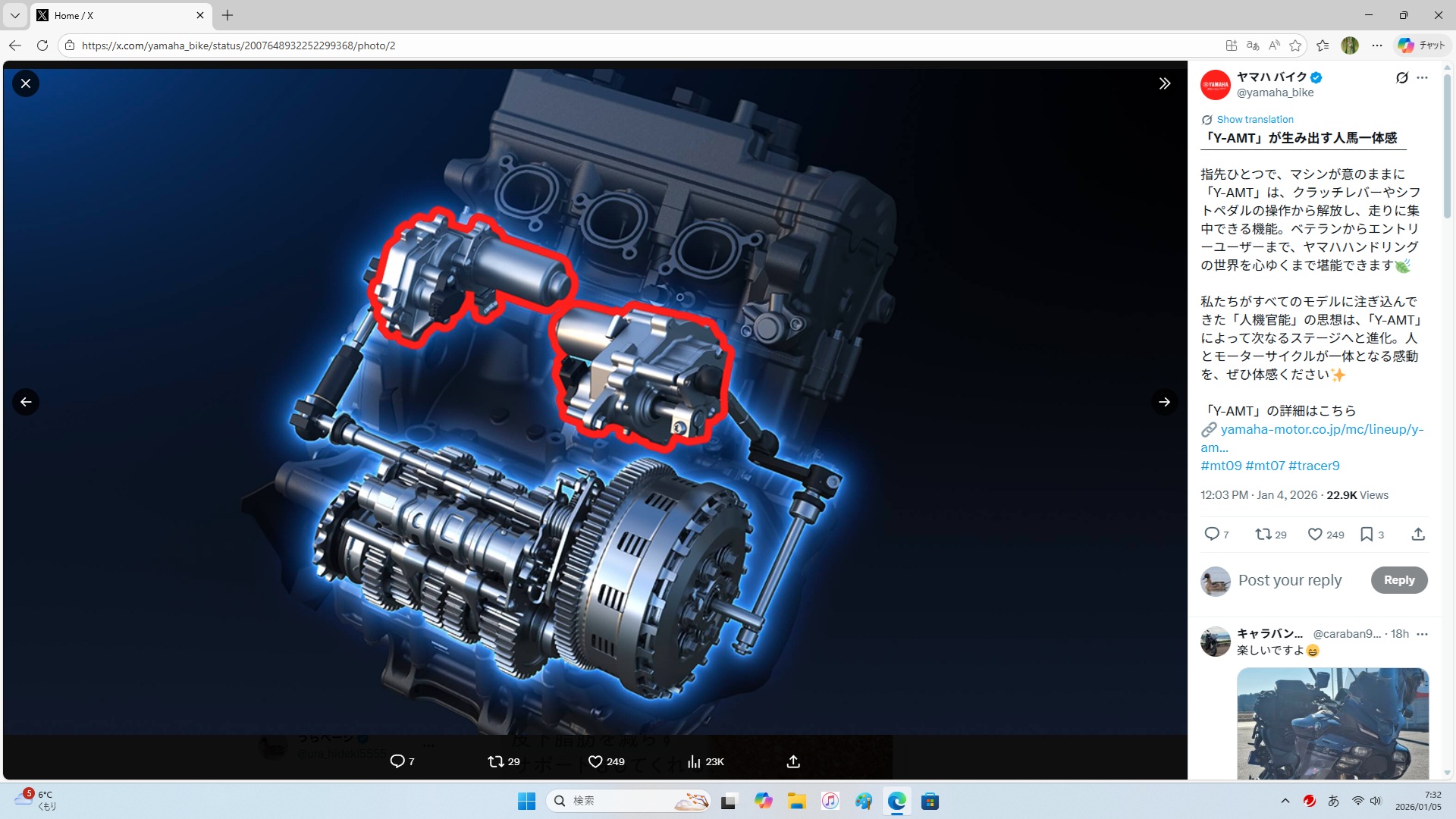Go to previous photo arrow
The image size is (1456, 819).
pos(26,402)
